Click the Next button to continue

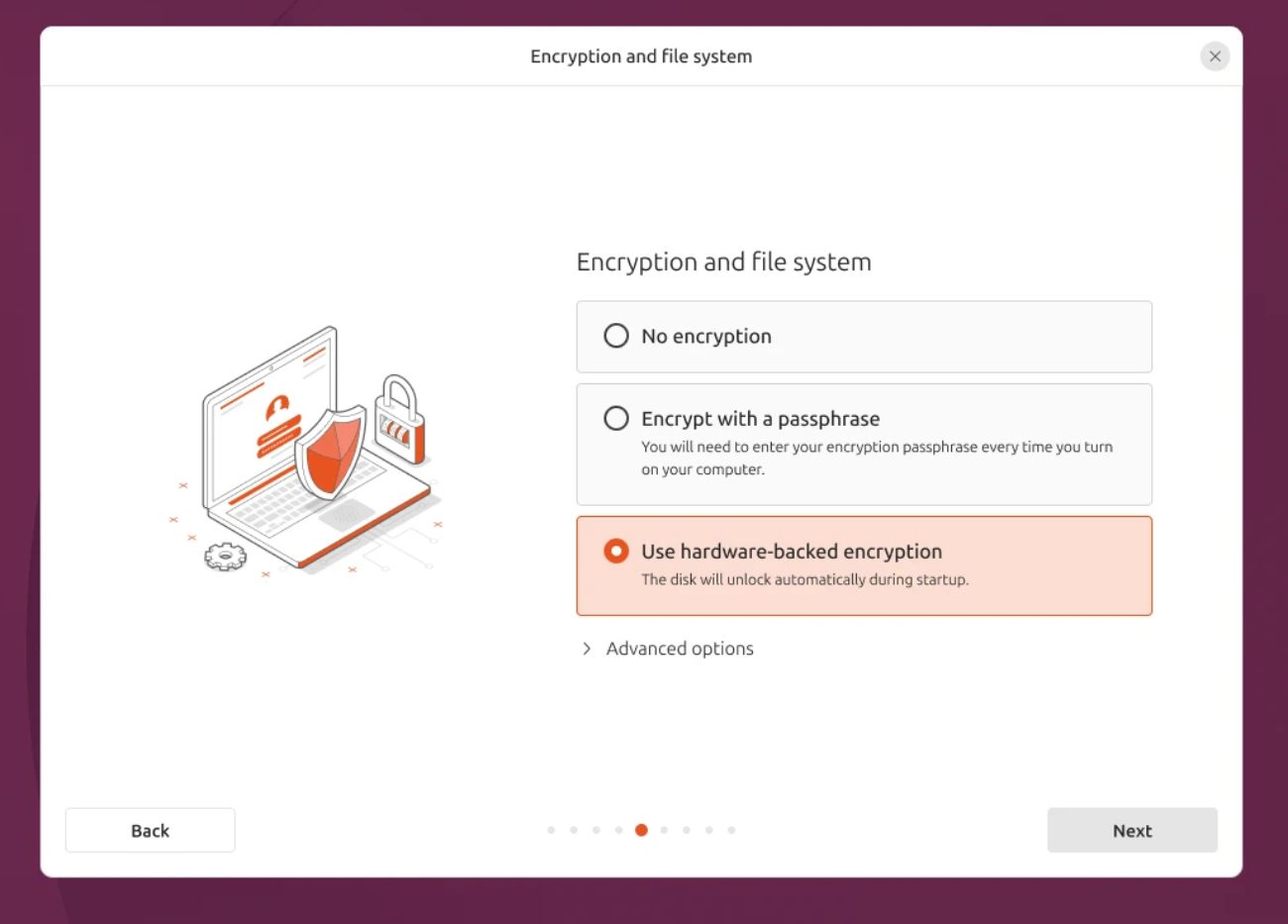click(x=1131, y=830)
